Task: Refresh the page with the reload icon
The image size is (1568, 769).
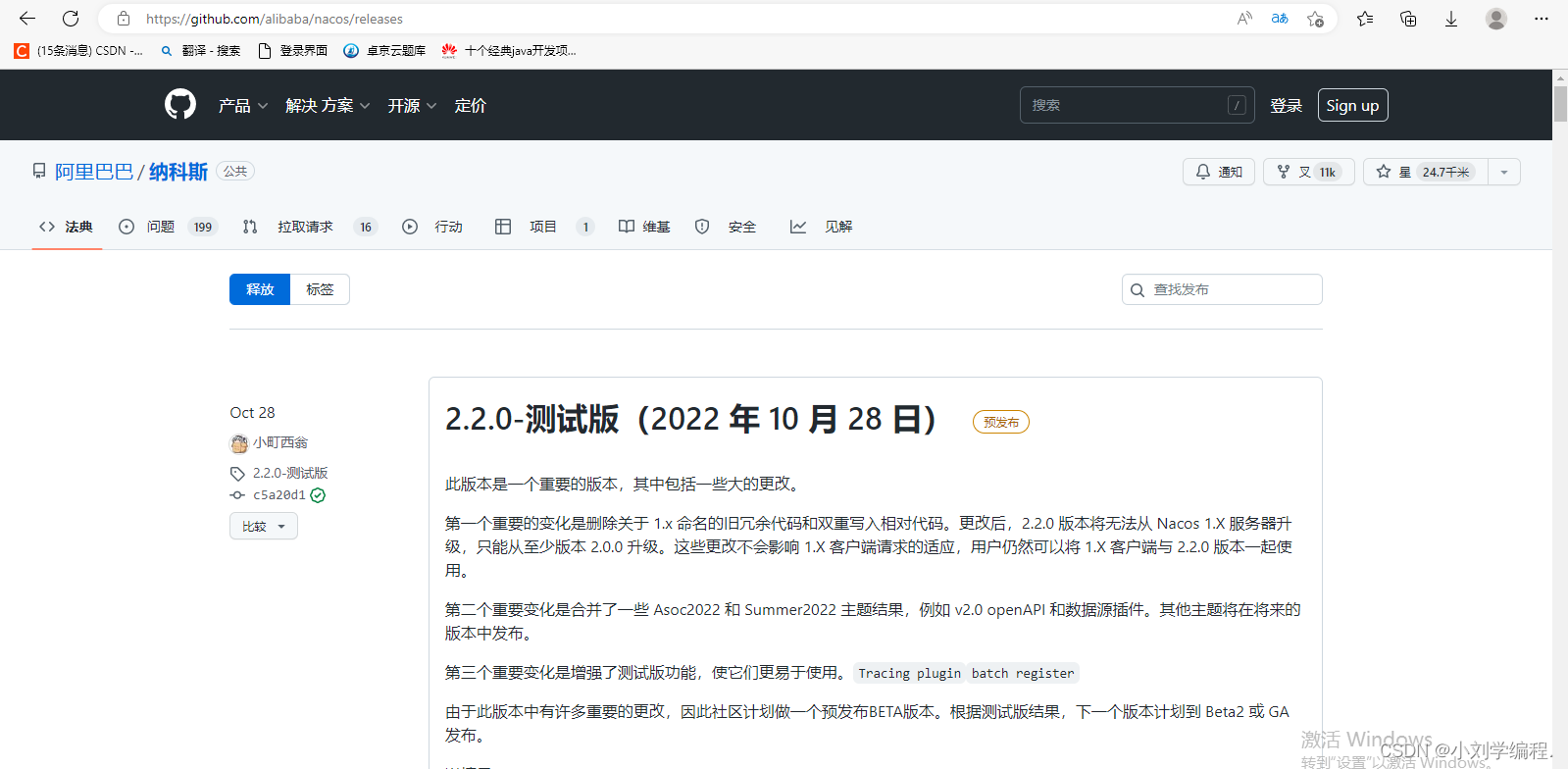Action: (71, 19)
